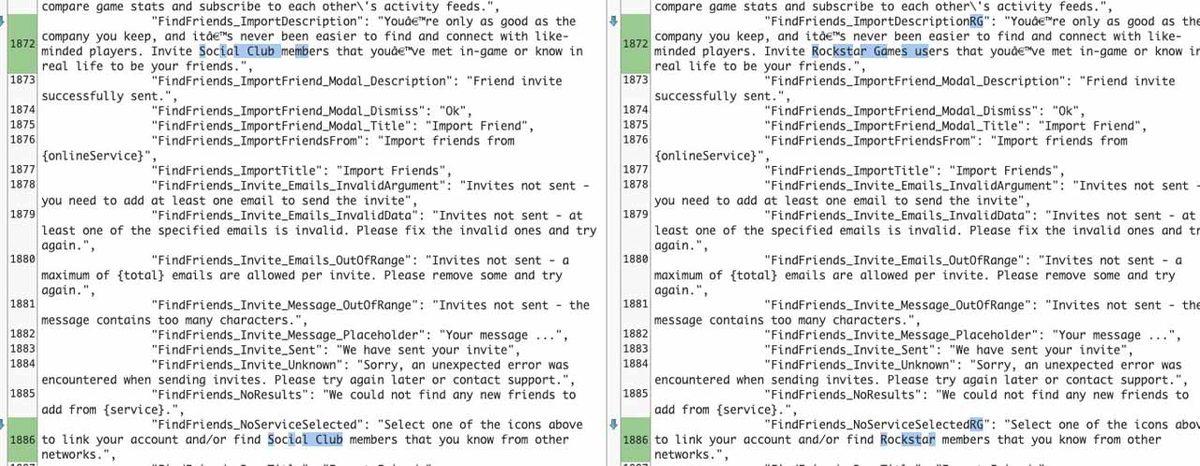Select green line number 1872 in left gutter
This screenshot has width=1200, height=466.
20,44
